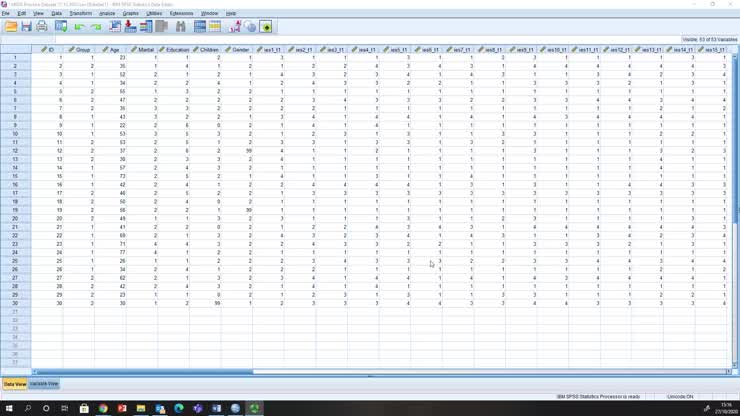Open Google Chrome from the taskbar
Image resolution: width=740 pixels, height=416 pixels.
coord(103,408)
